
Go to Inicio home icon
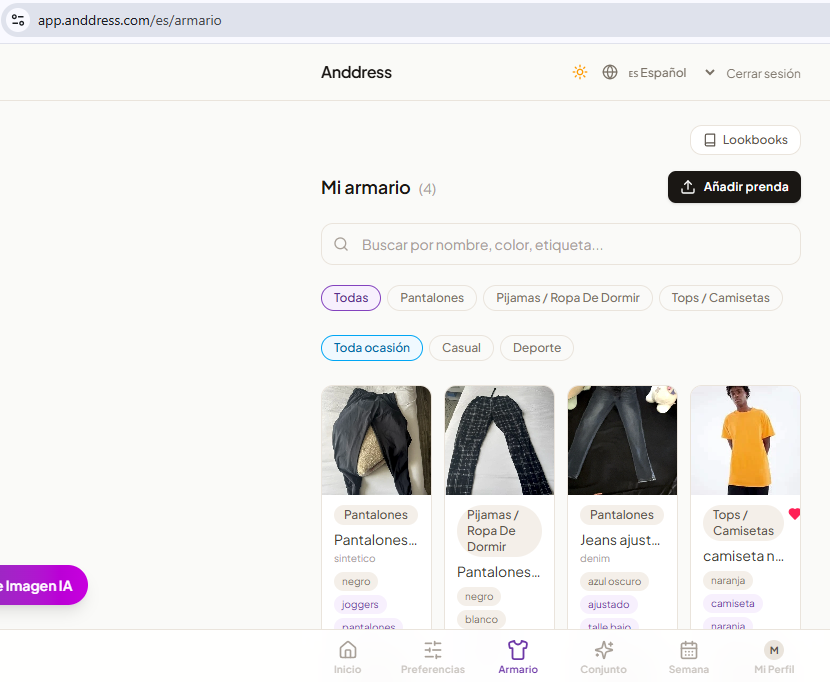coord(347,650)
